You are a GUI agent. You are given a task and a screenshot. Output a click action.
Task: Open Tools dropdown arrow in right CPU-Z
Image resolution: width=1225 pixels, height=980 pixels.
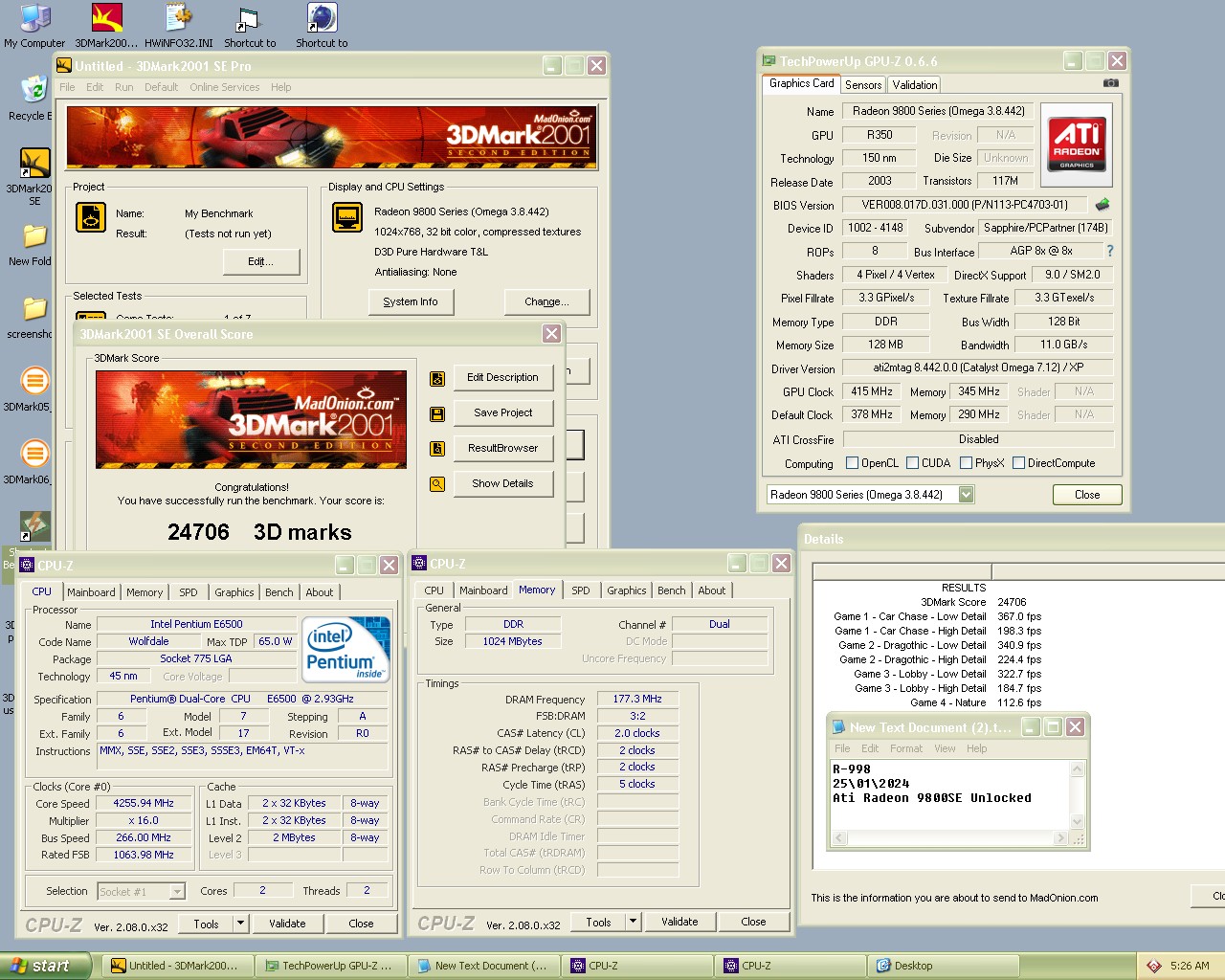click(633, 922)
